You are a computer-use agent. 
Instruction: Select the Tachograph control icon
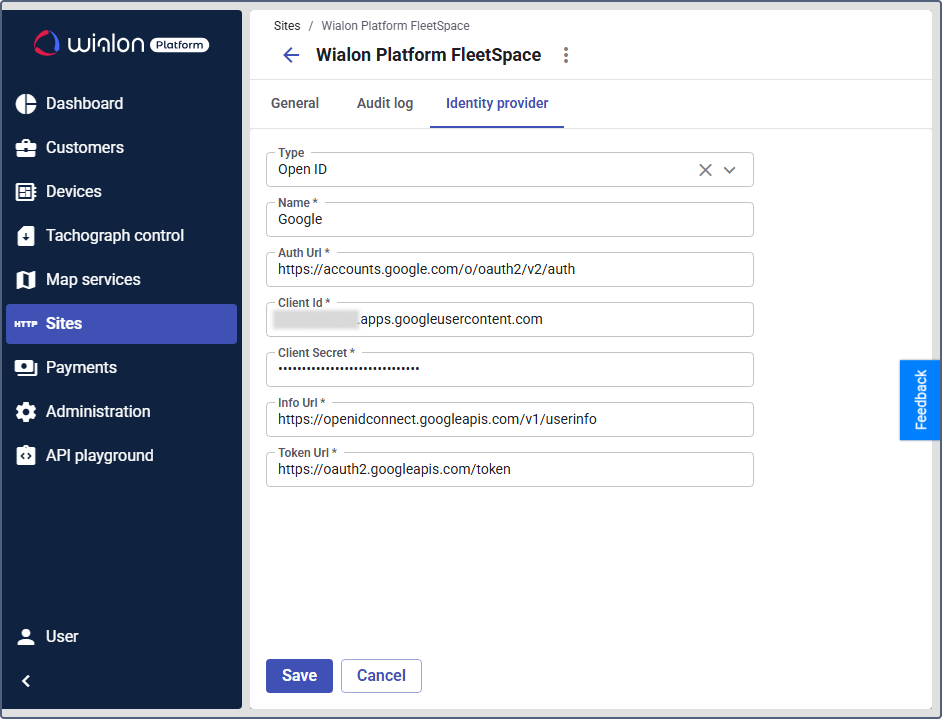point(26,236)
